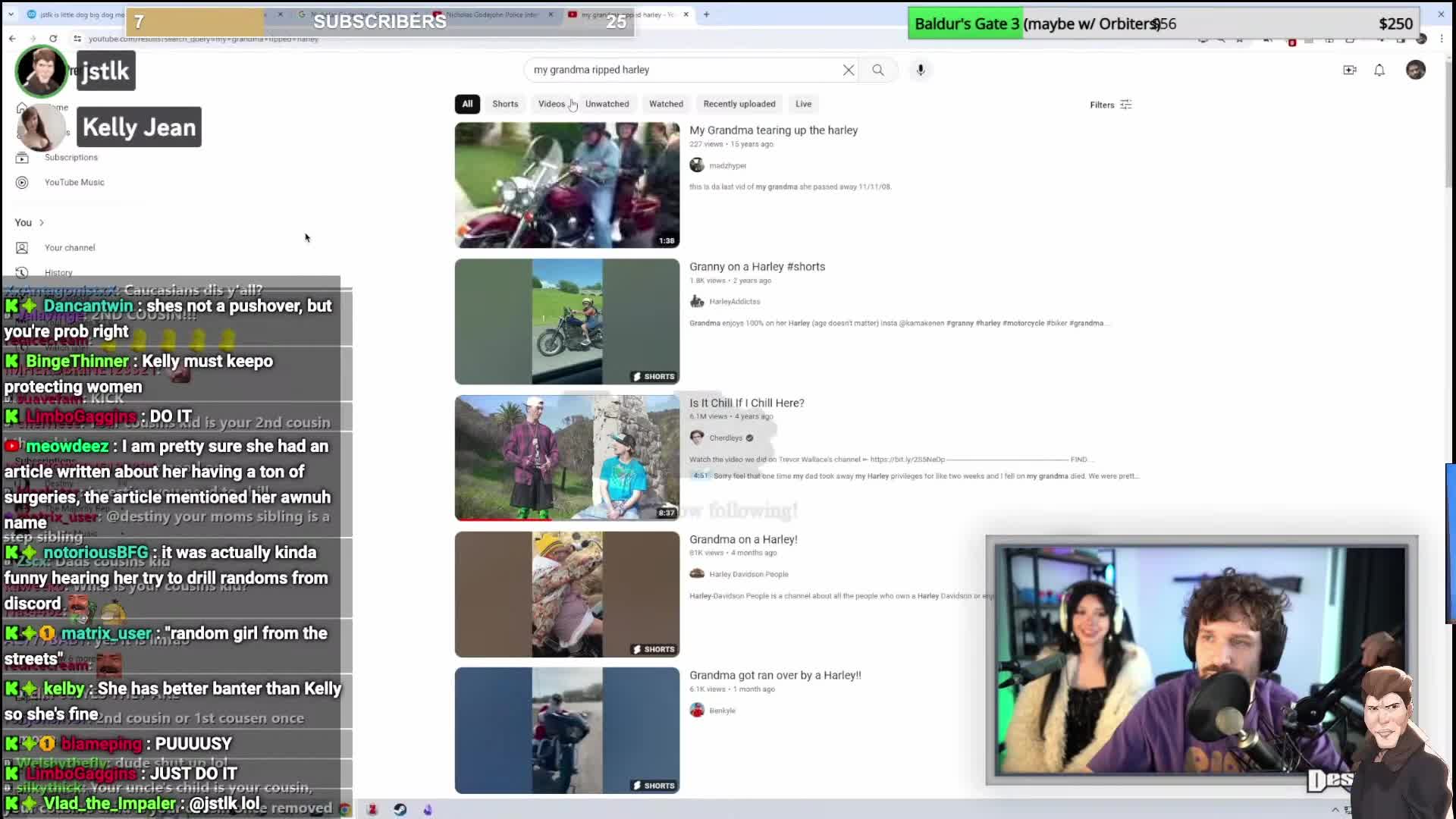The height and width of the screenshot is (819, 1456).
Task: Click the voice search microphone icon
Action: (921, 70)
